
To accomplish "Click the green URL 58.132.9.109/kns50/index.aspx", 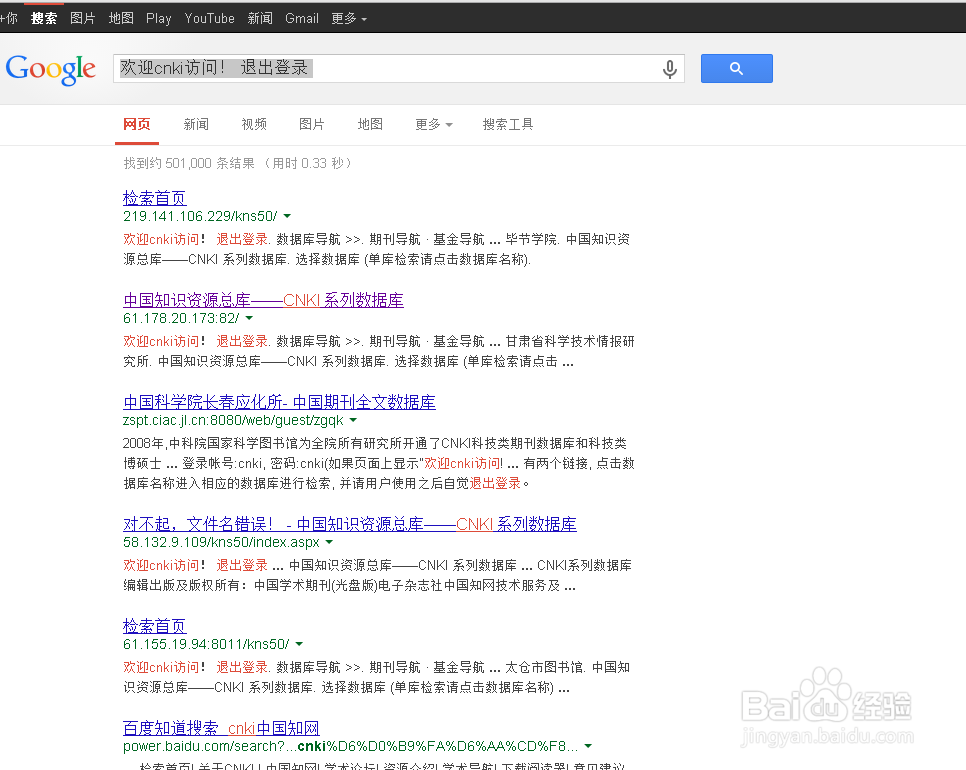I will [221, 542].
